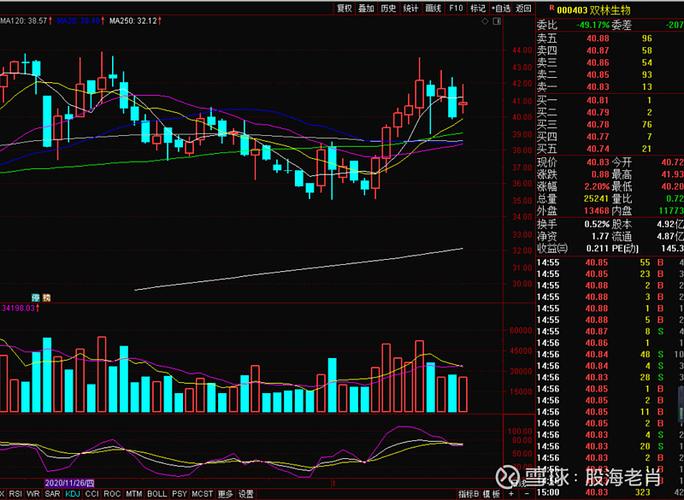Viewport: 684px width, 500px height.
Task: Switch to the WR indicator tab
Action: point(33,494)
